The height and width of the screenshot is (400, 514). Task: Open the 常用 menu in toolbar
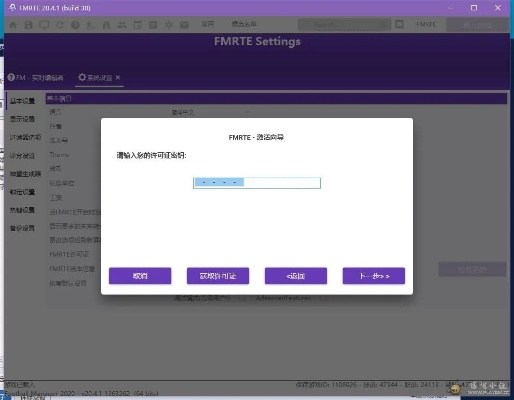207,24
